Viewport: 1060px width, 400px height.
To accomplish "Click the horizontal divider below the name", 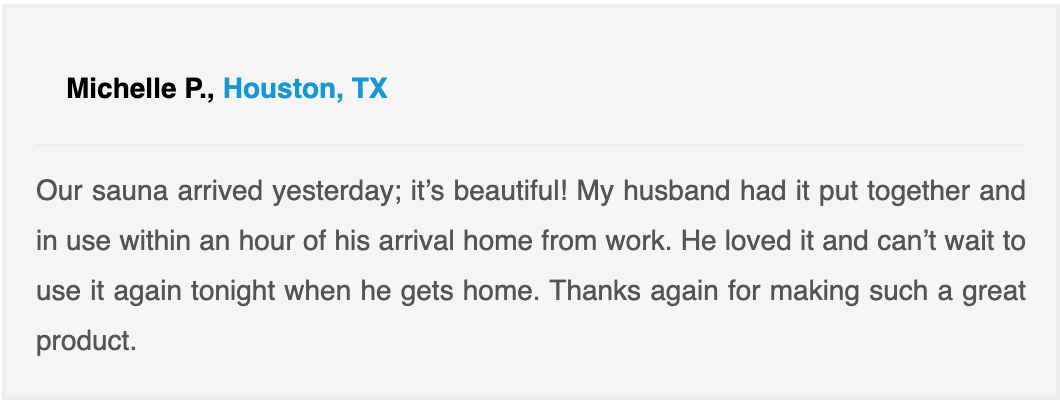I will click(x=531, y=145).
